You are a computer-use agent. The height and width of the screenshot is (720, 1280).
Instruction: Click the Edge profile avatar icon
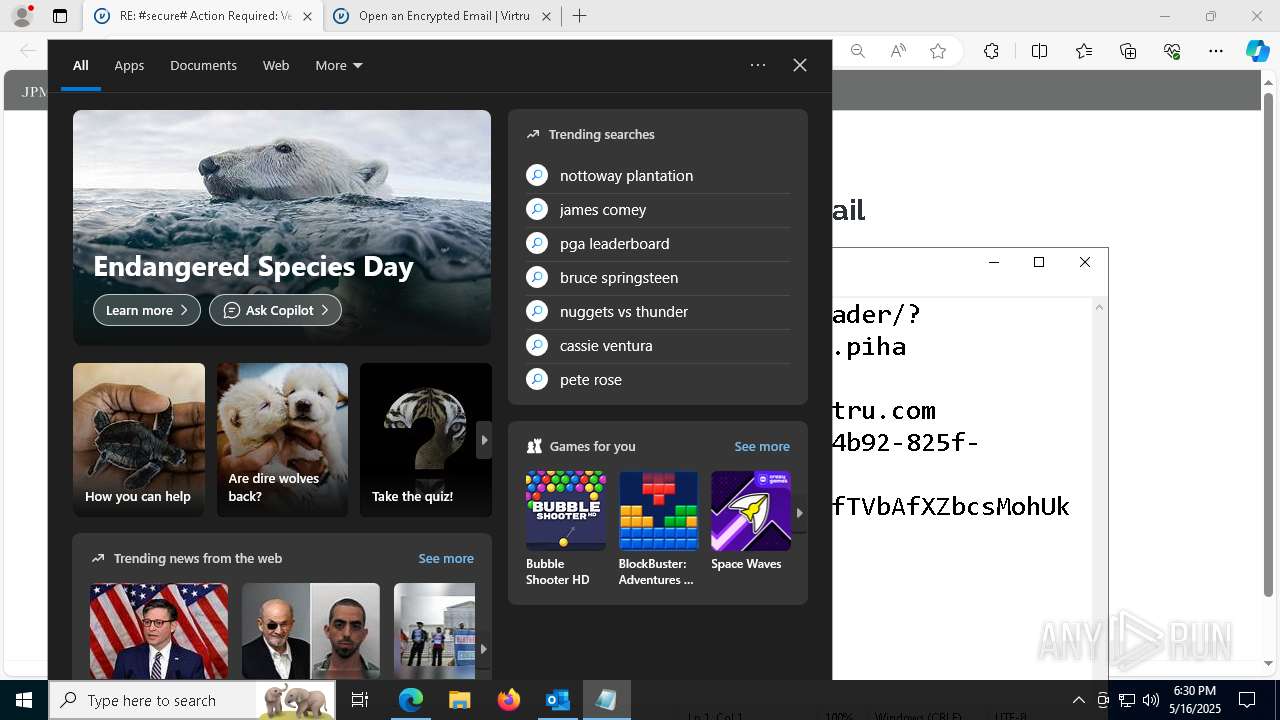pos(22,16)
